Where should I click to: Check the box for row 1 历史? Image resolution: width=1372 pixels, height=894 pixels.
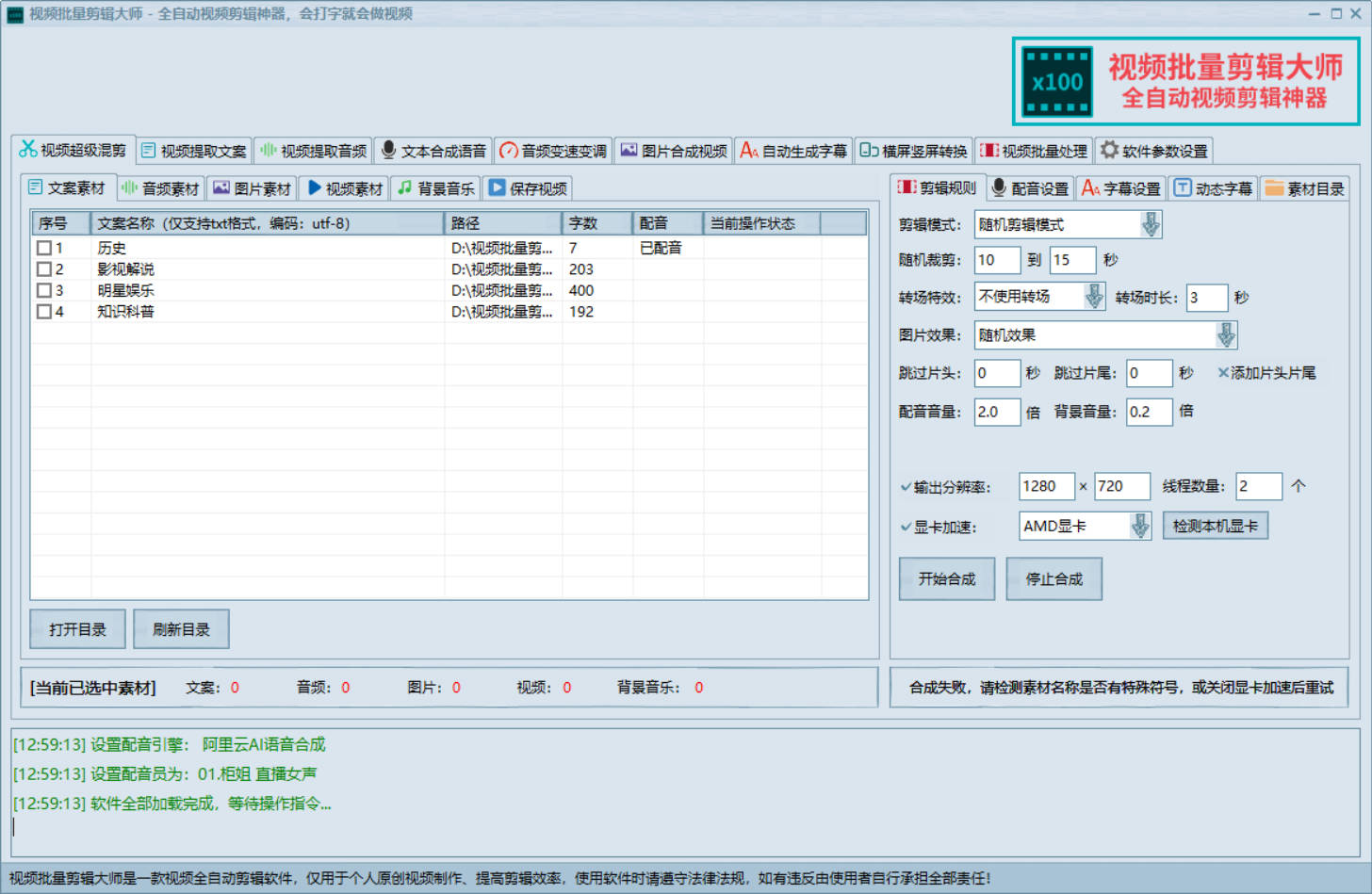click(44, 248)
